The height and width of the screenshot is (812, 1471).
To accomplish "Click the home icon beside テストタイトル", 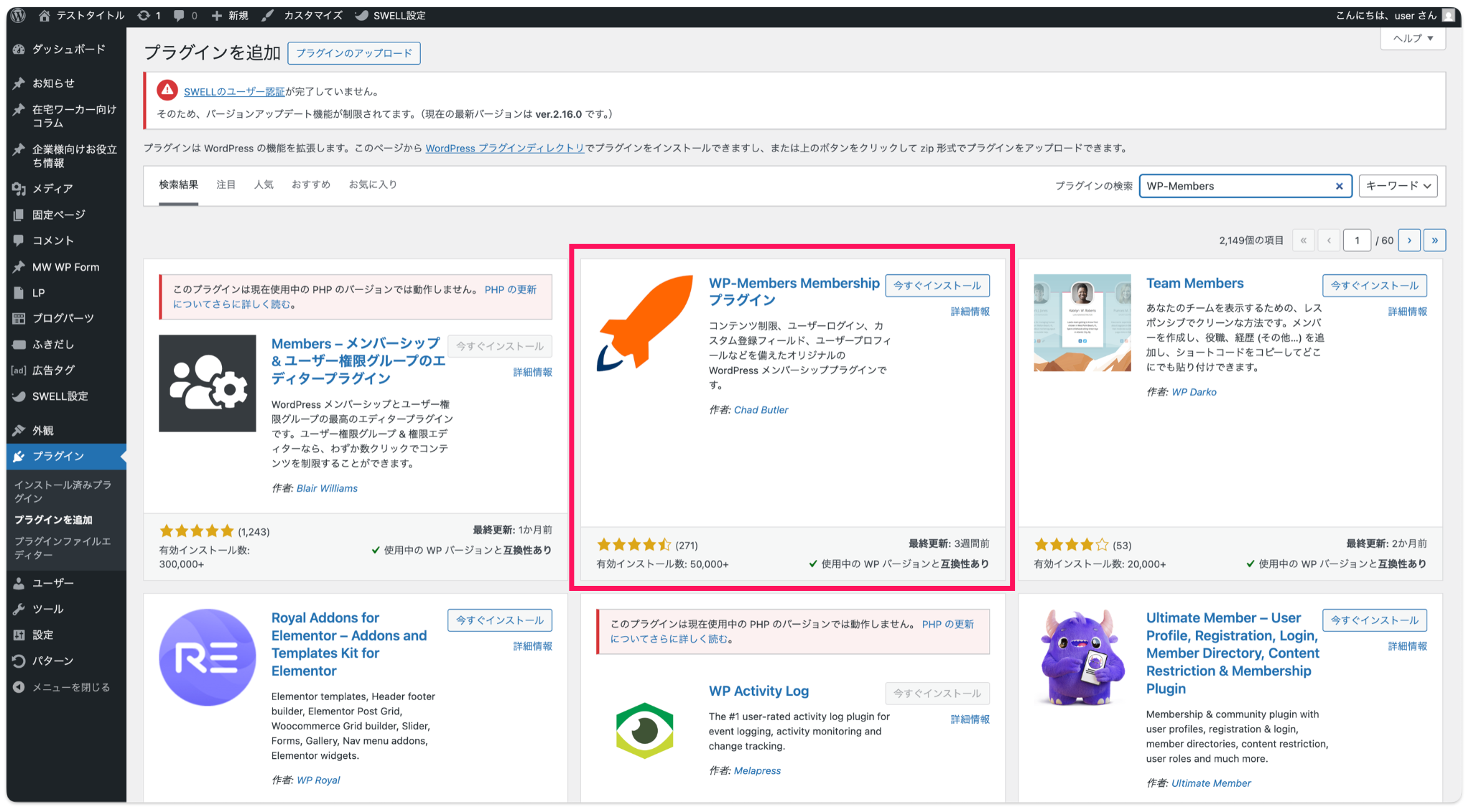I will 45,15.
